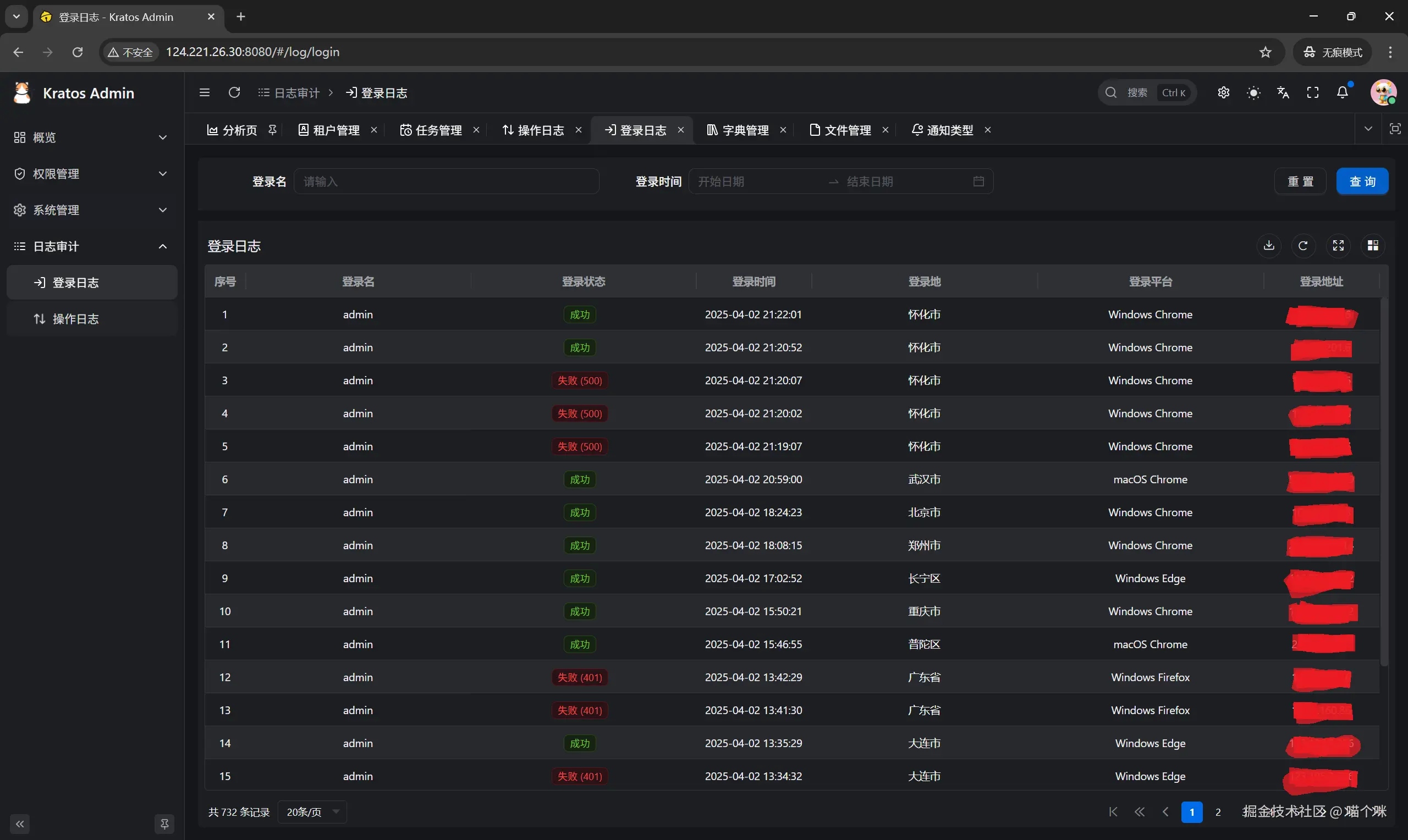This screenshot has width=1408, height=840.
Task: Click the 查询 search button
Action: [x=1362, y=182]
